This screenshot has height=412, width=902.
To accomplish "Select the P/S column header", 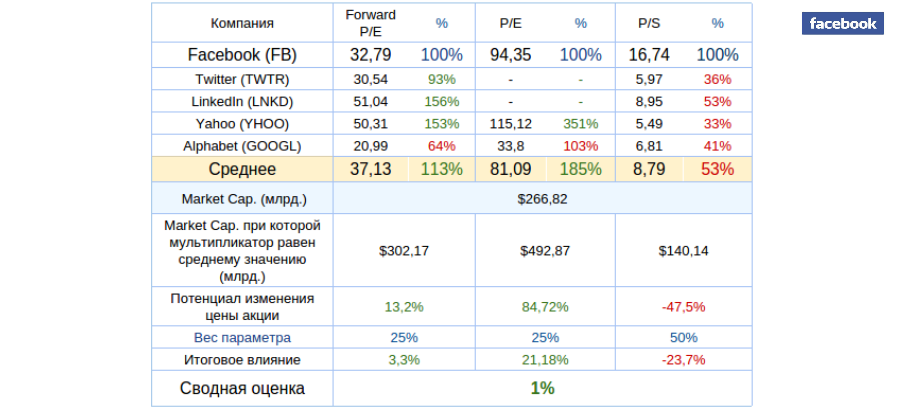I will [x=649, y=22].
